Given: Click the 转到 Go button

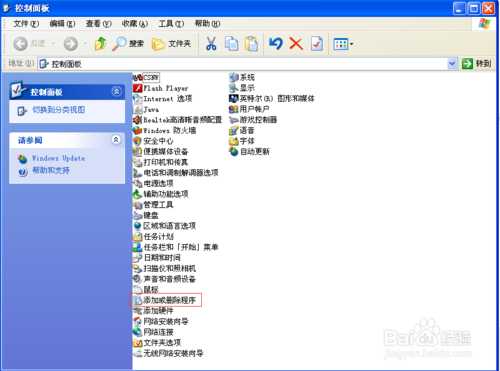Looking at the screenshot, I should [477, 63].
